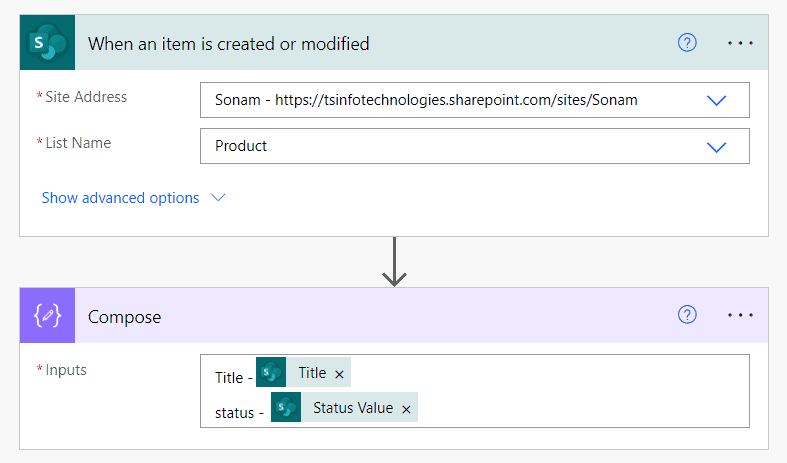The image size is (787, 463).
Task: Expand the Site Address dropdown arrow
Action: [x=717, y=100]
